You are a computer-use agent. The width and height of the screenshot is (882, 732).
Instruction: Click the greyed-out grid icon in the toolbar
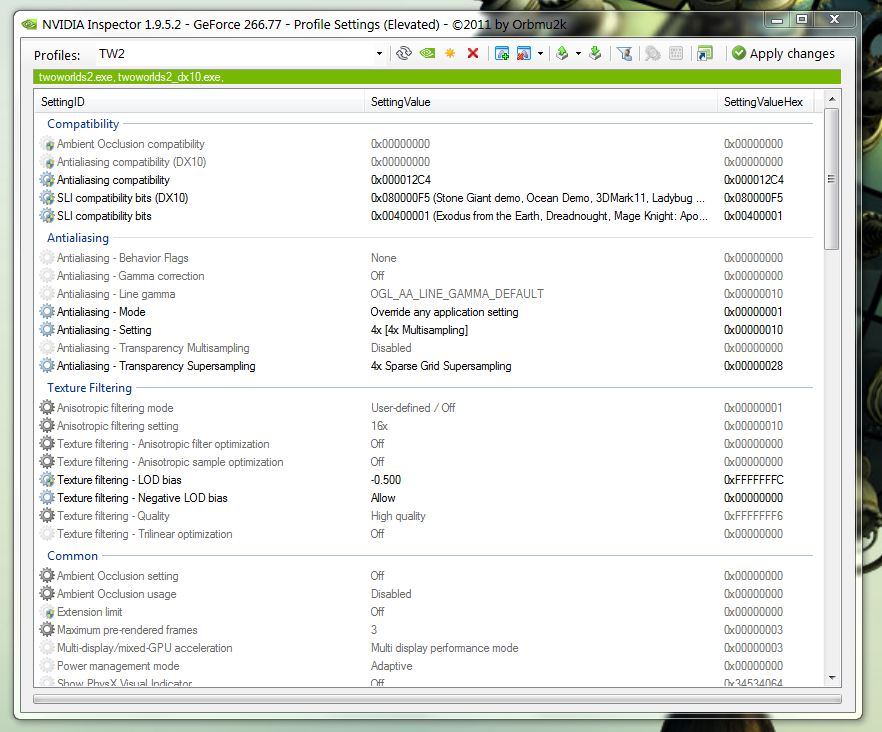[676, 53]
